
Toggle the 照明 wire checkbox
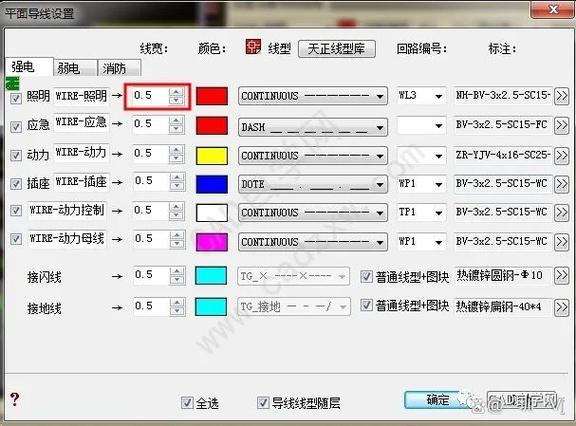point(15,98)
